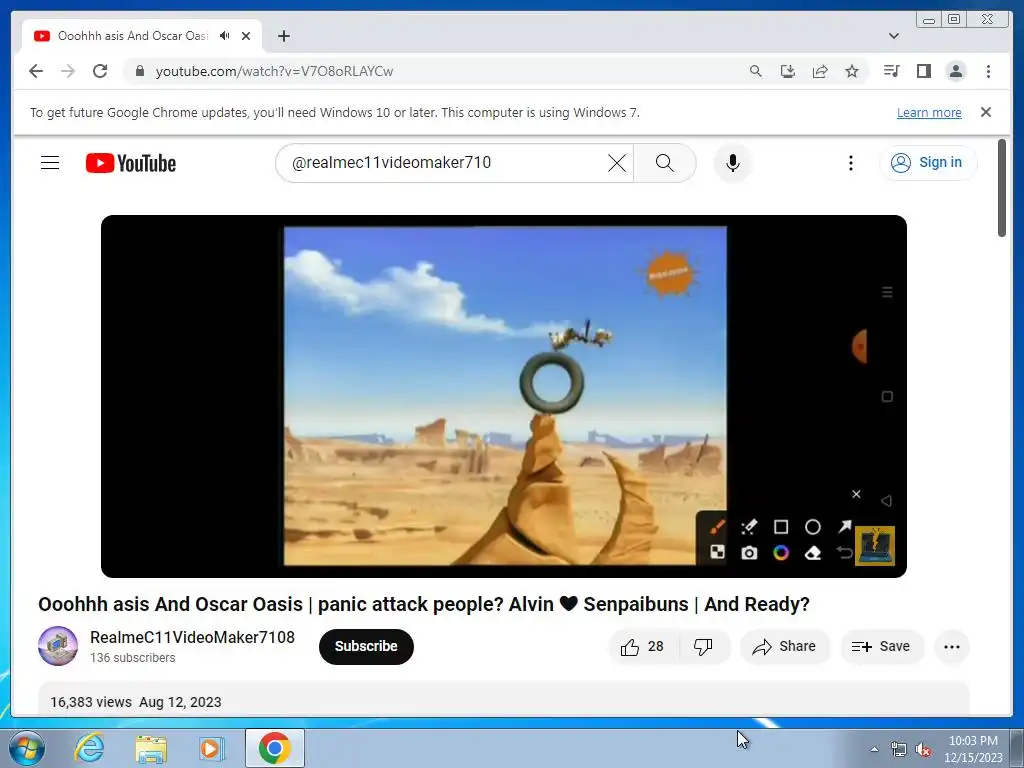Select the Ooohhh asis And Oscar tab
Viewport: 1024px width, 768px height.
142,36
